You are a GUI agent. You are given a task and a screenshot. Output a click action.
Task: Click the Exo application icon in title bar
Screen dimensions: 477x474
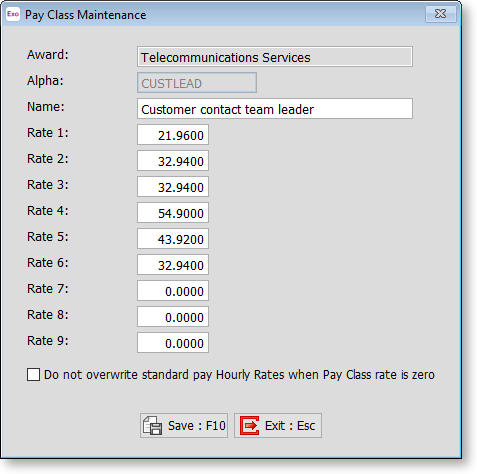pos(13,14)
